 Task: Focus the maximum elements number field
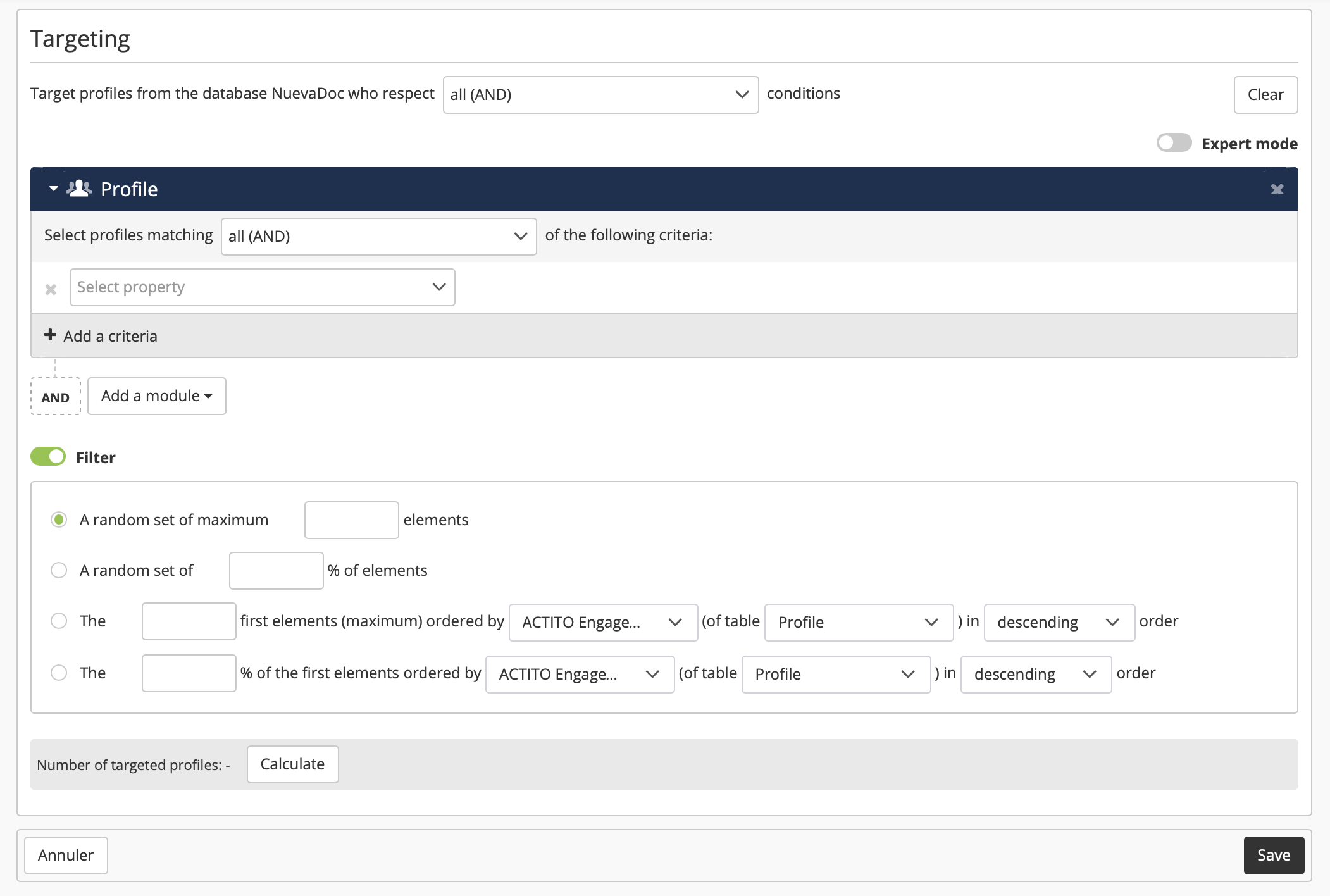point(351,520)
